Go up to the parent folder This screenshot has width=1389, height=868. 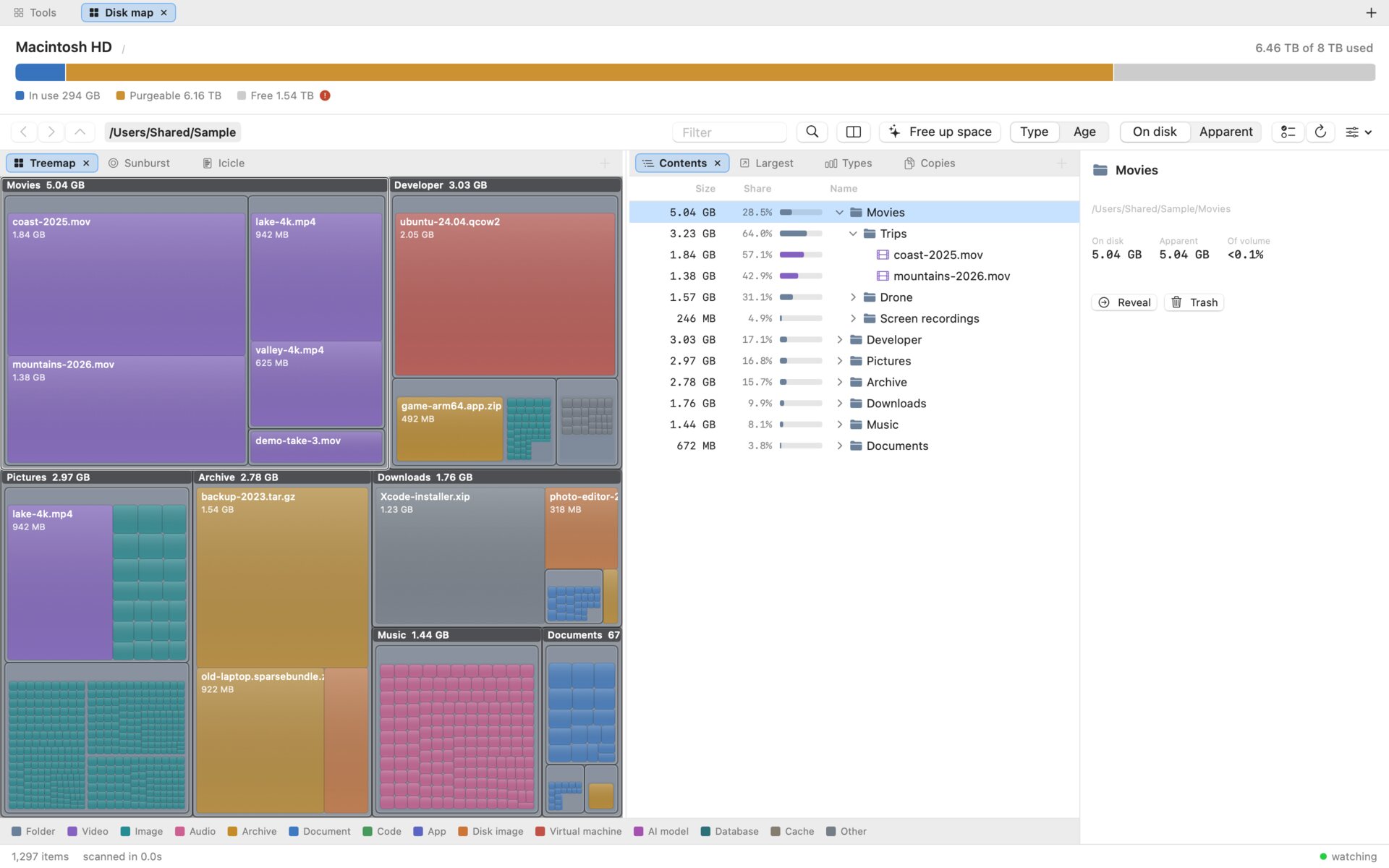80,132
